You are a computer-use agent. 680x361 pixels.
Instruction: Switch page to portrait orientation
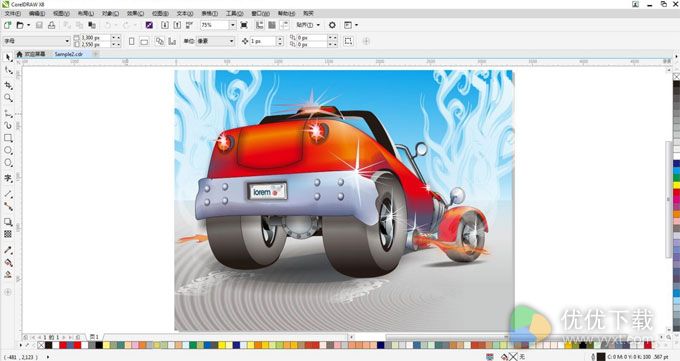(131, 41)
